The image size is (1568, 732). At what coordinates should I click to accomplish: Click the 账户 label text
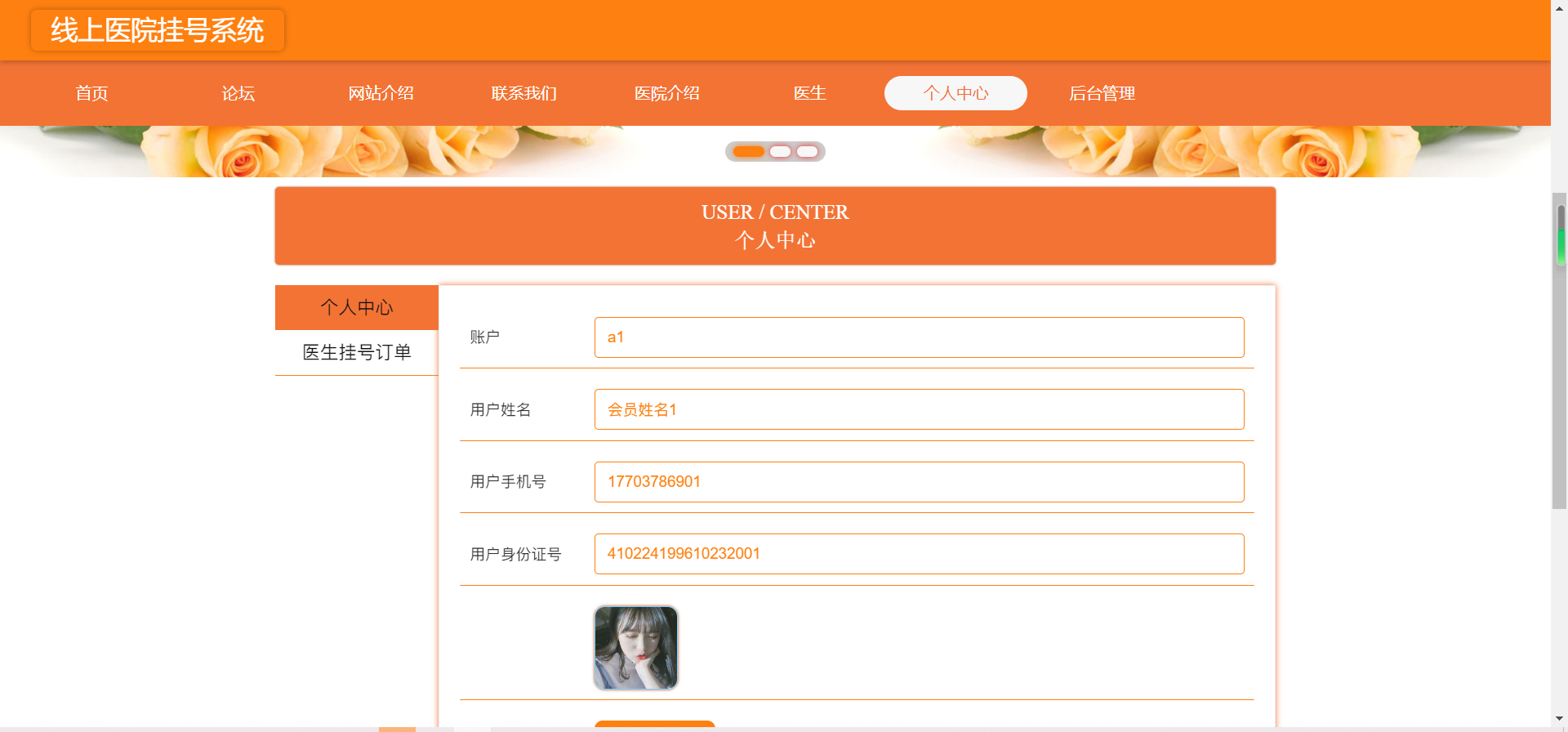484,337
